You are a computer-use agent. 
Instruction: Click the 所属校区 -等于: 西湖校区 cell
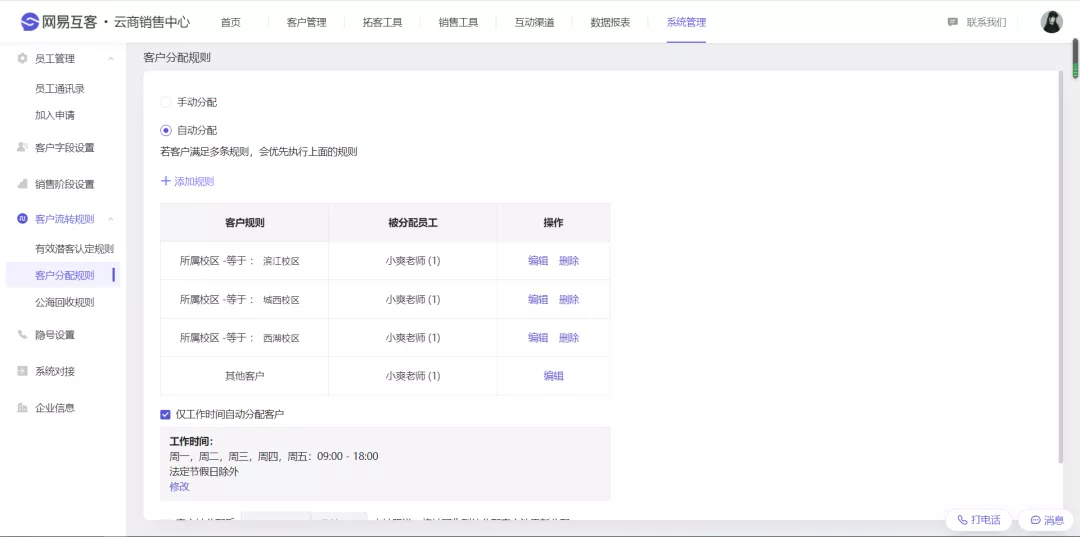pyautogui.click(x=245, y=338)
